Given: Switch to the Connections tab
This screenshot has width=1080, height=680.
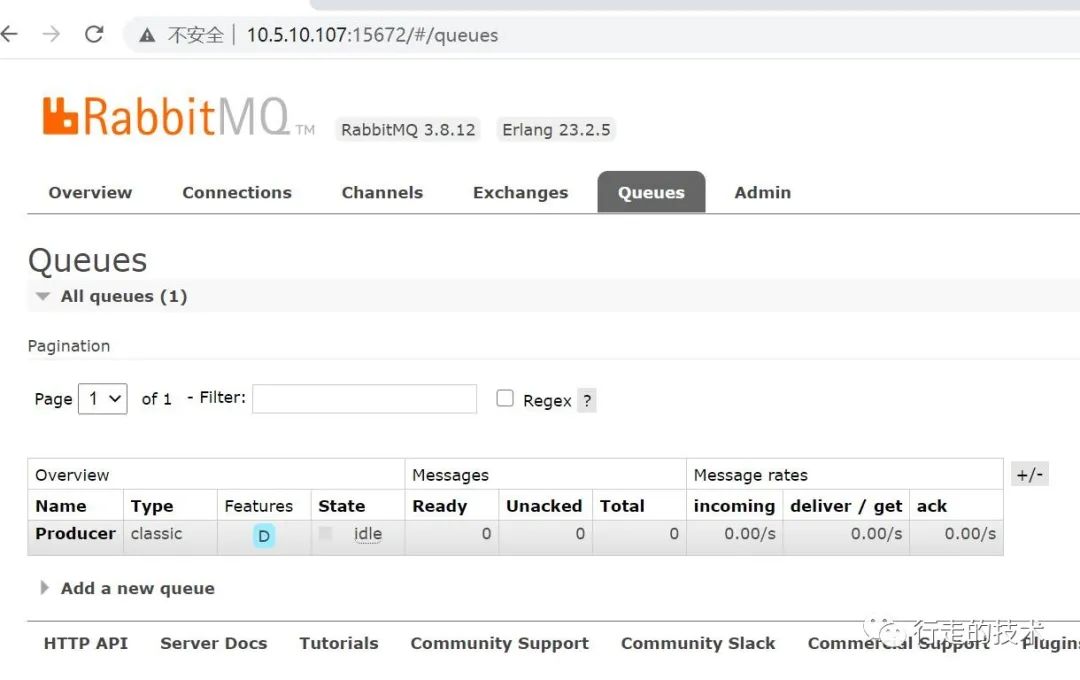Looking at the screenshot, I should pos(237,193).
